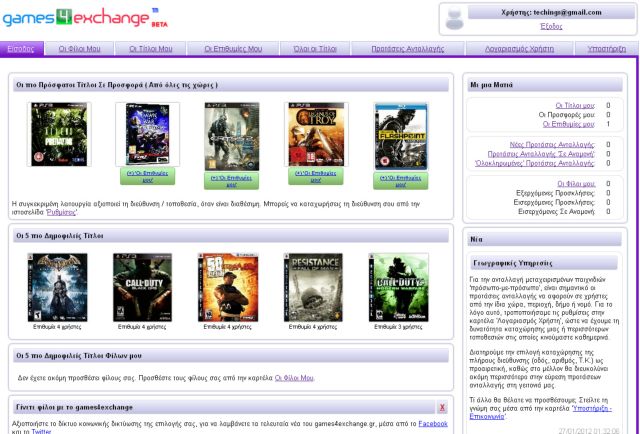Open Resistance Fall of Man cover

coord(313,287)
